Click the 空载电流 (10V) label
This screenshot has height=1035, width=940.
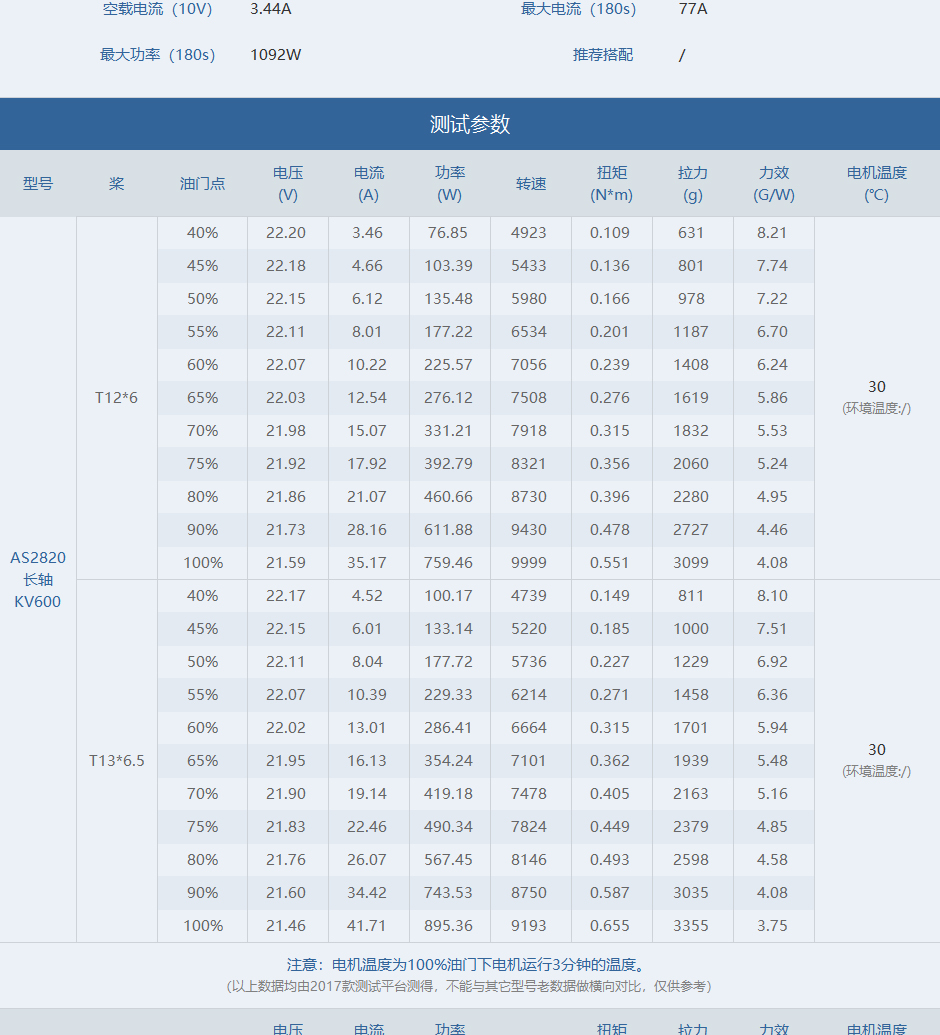point(157,10)
